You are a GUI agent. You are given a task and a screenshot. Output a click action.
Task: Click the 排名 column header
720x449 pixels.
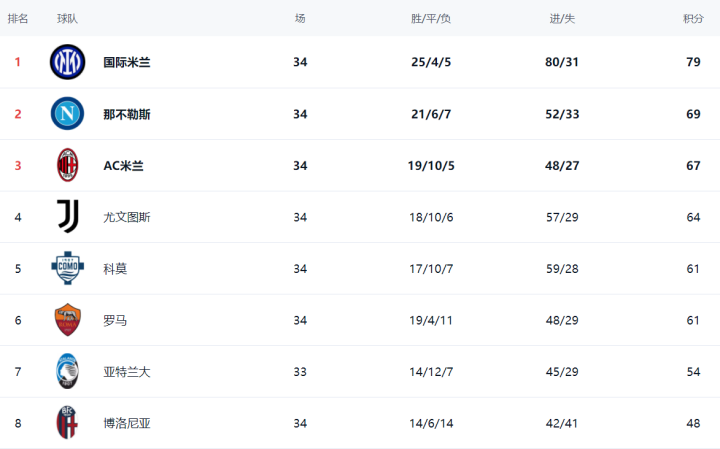[x=18, y=18]
